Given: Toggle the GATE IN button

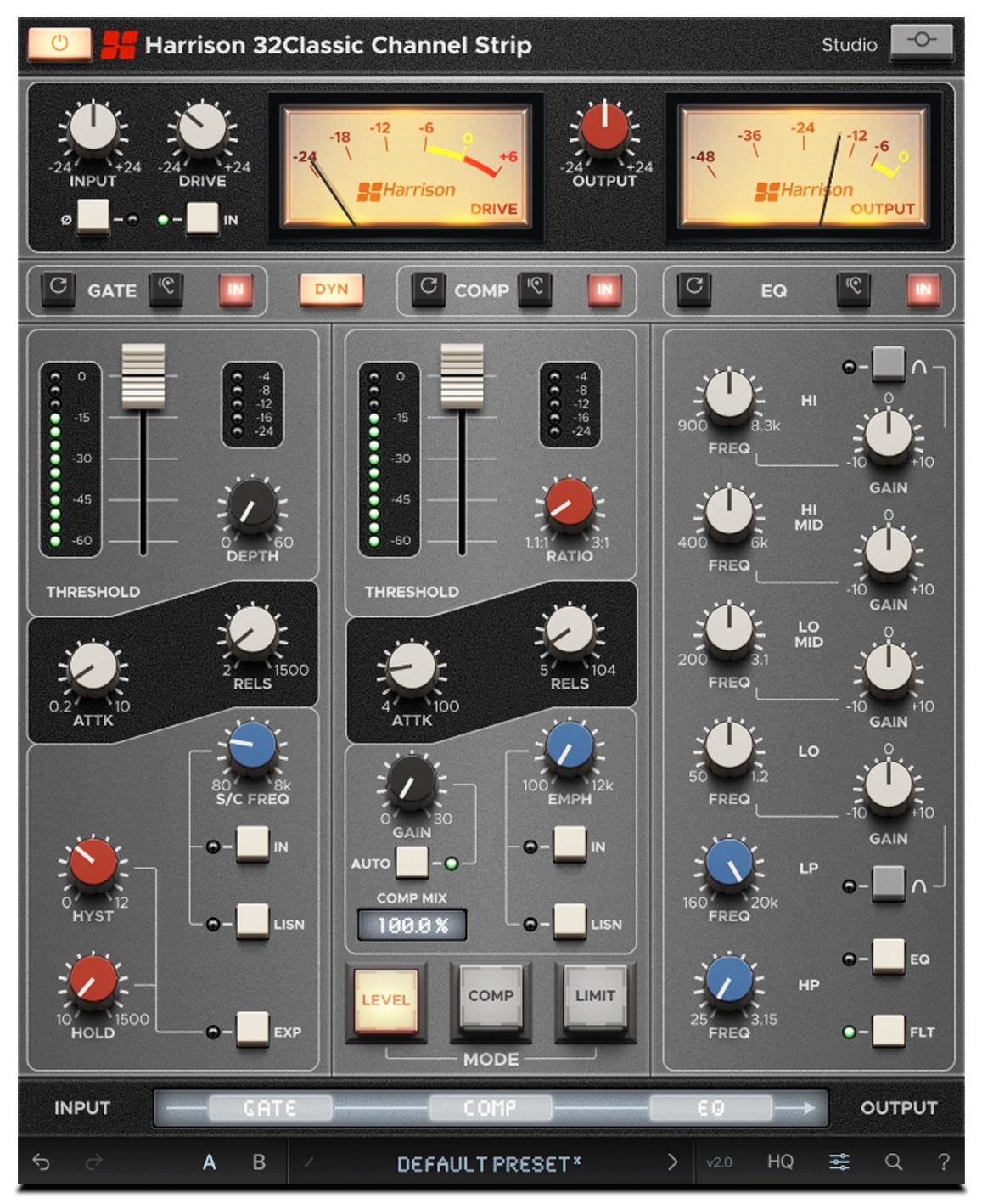Looking at the screenshot, I should [x=235, y=290].
